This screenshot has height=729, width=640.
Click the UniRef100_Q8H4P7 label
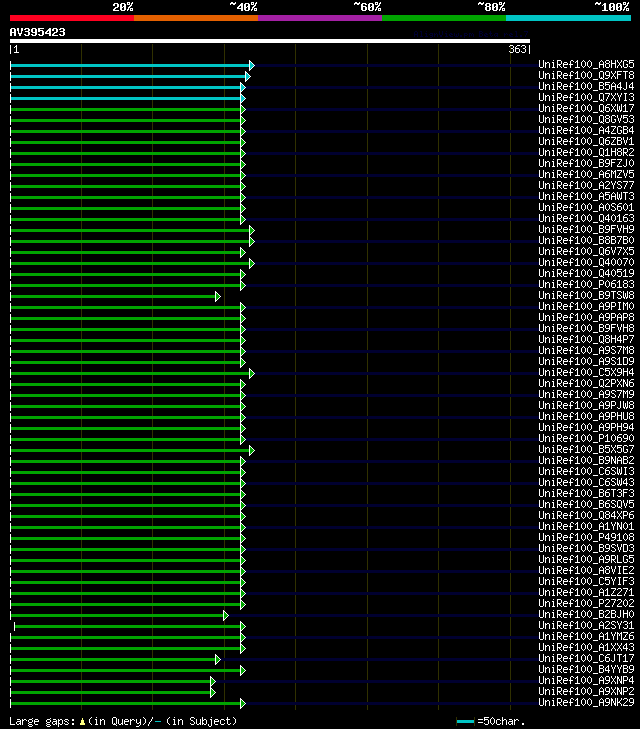point(586,339)
